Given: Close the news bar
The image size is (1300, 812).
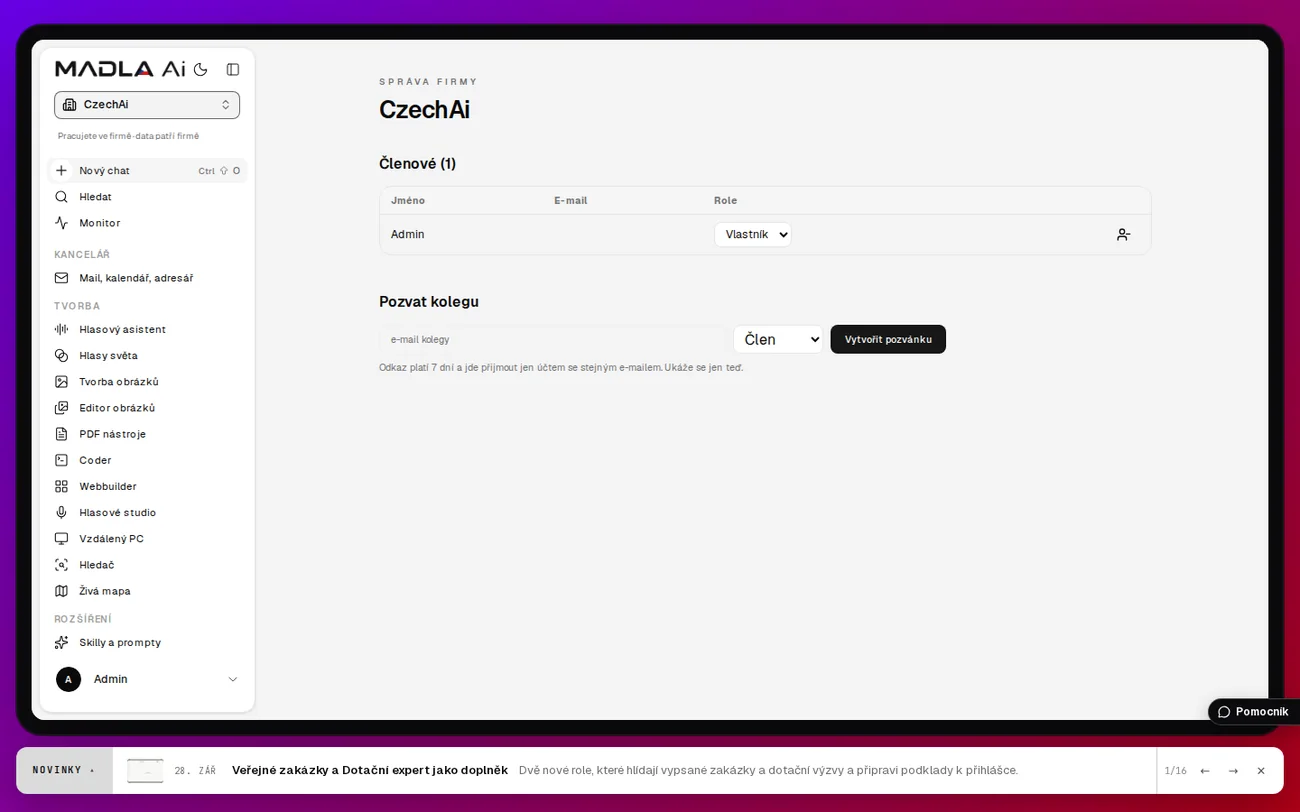Looking at the screenshot, I should tap(1261, 771).
